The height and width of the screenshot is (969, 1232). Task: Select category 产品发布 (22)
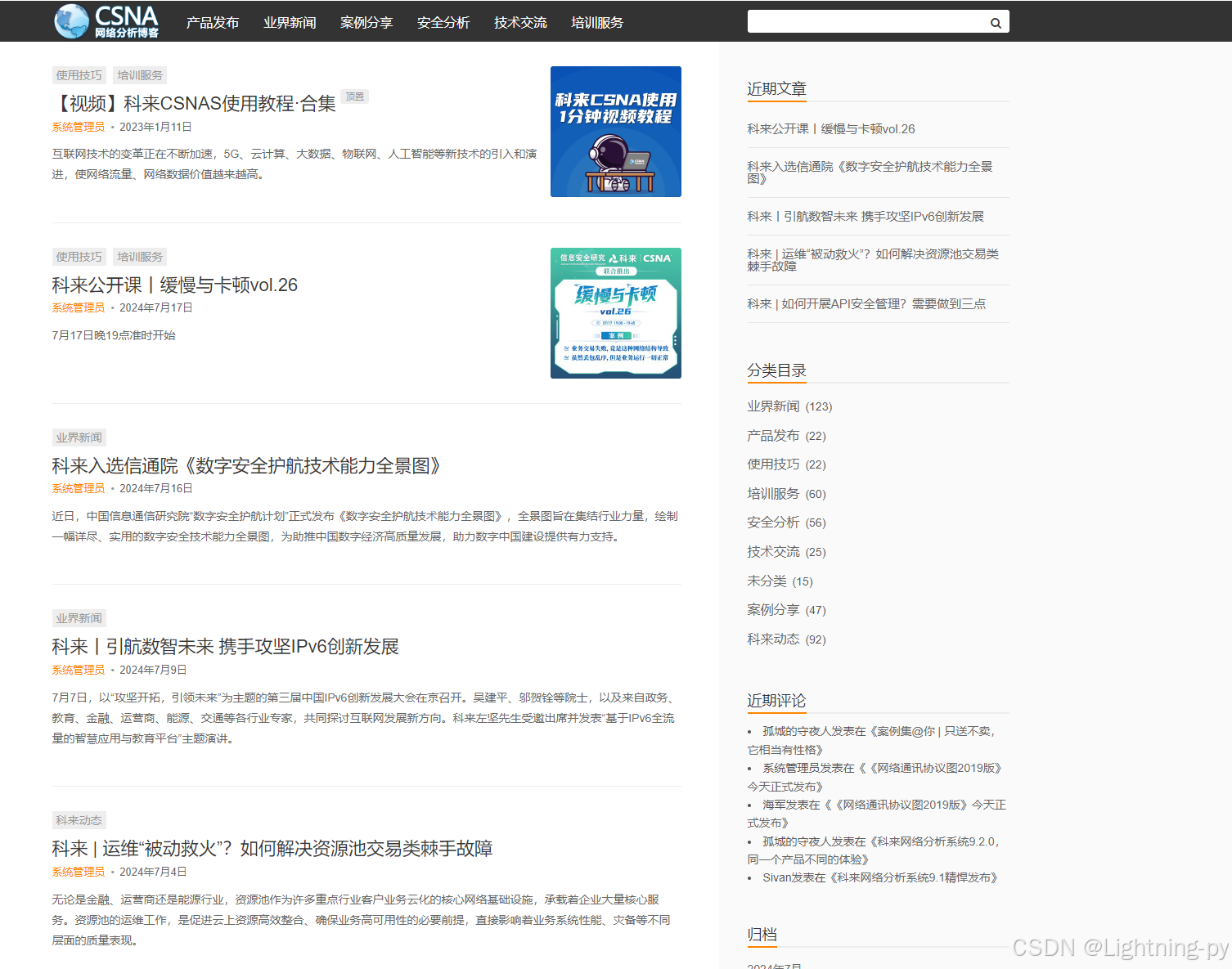pyautogui.click(x=773, y=436)
